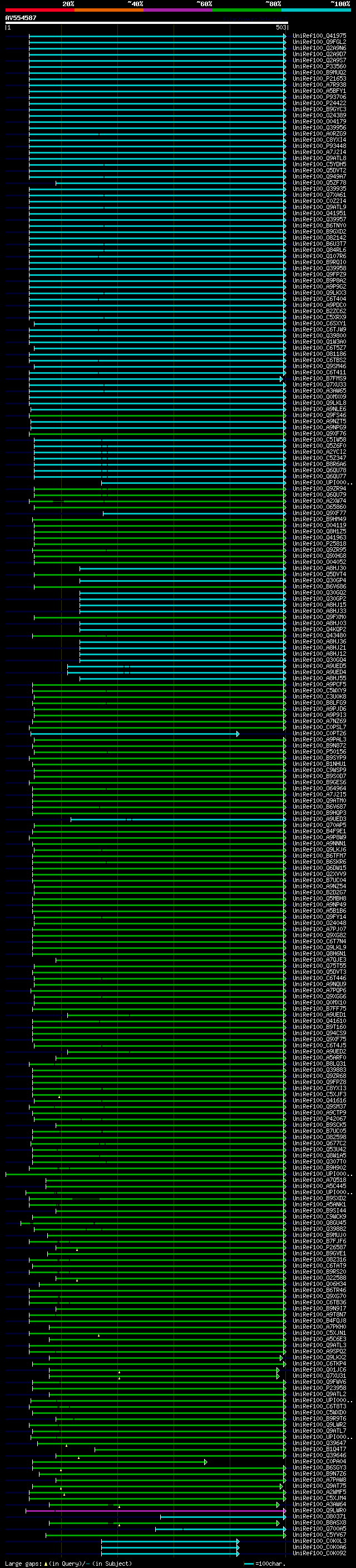Click the white AV554587 query bar
This screenshot has height=1568, width=356.
(147, 22)
